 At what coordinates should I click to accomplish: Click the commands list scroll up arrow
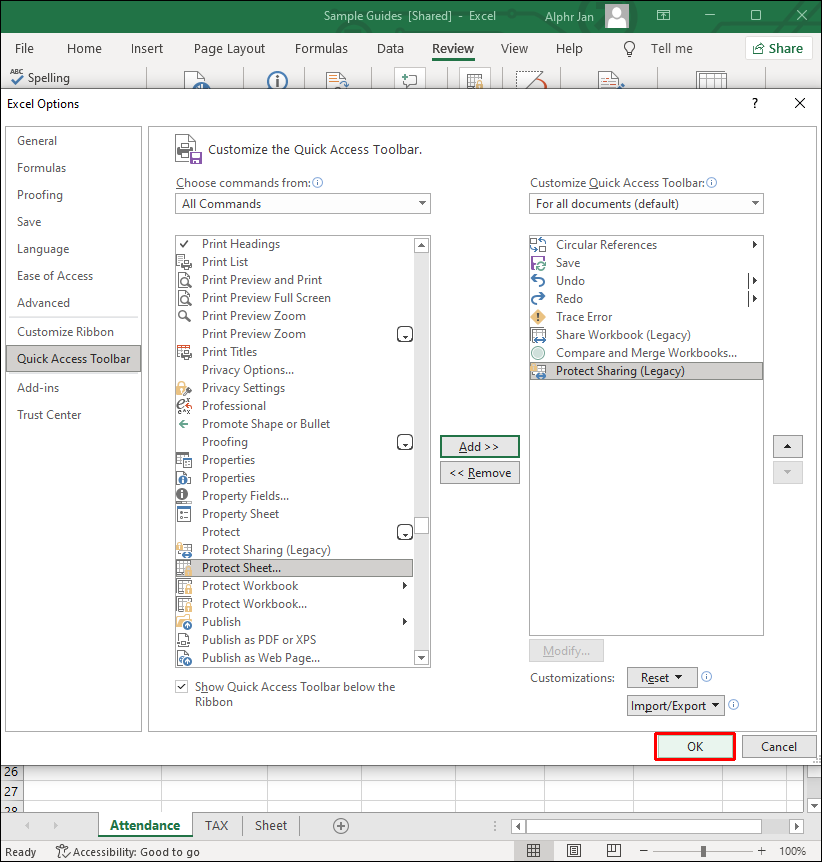pos(421,245)
